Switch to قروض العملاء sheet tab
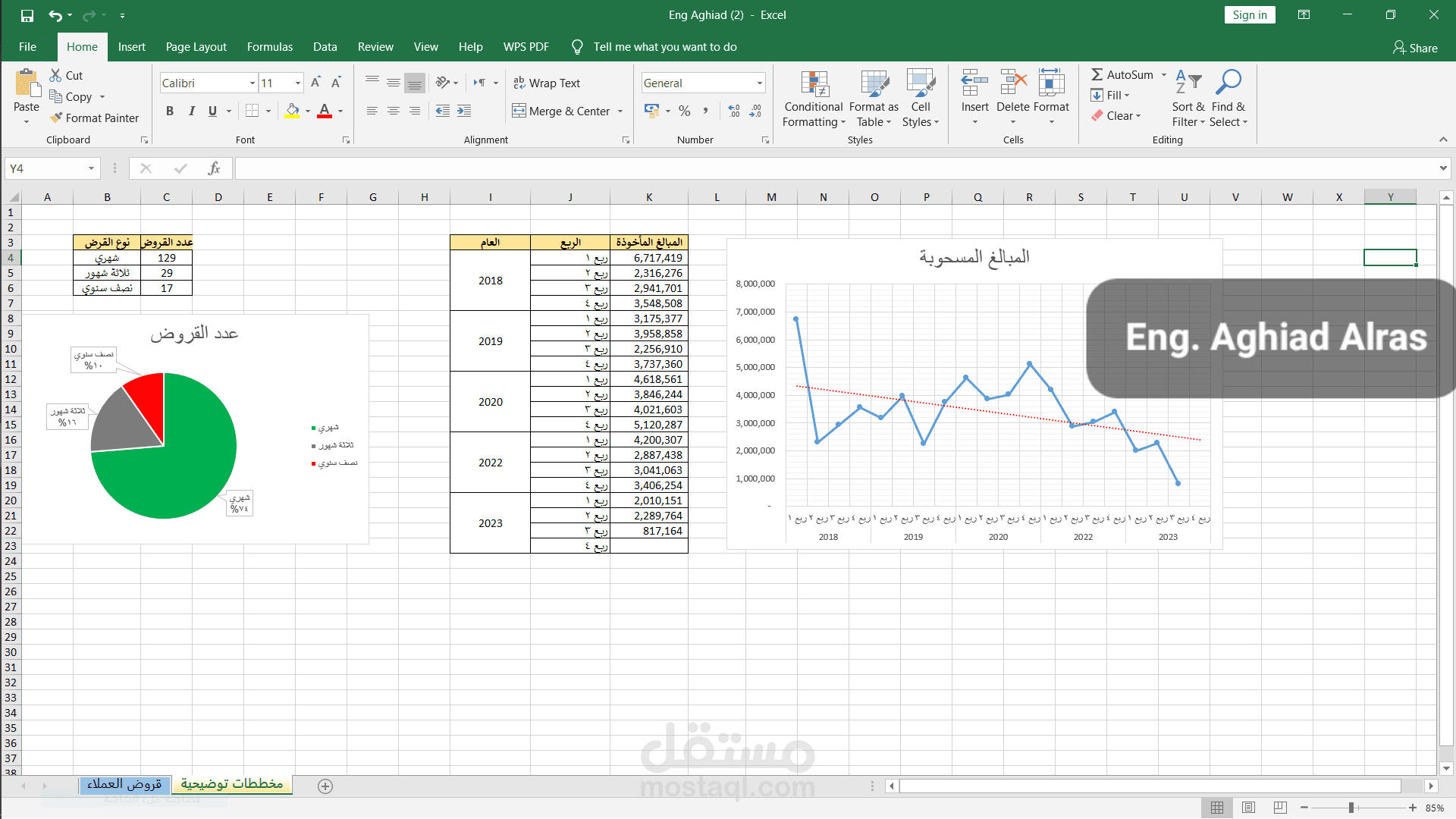Screen dimensions: 1456x819 click(x=124, y=784)
